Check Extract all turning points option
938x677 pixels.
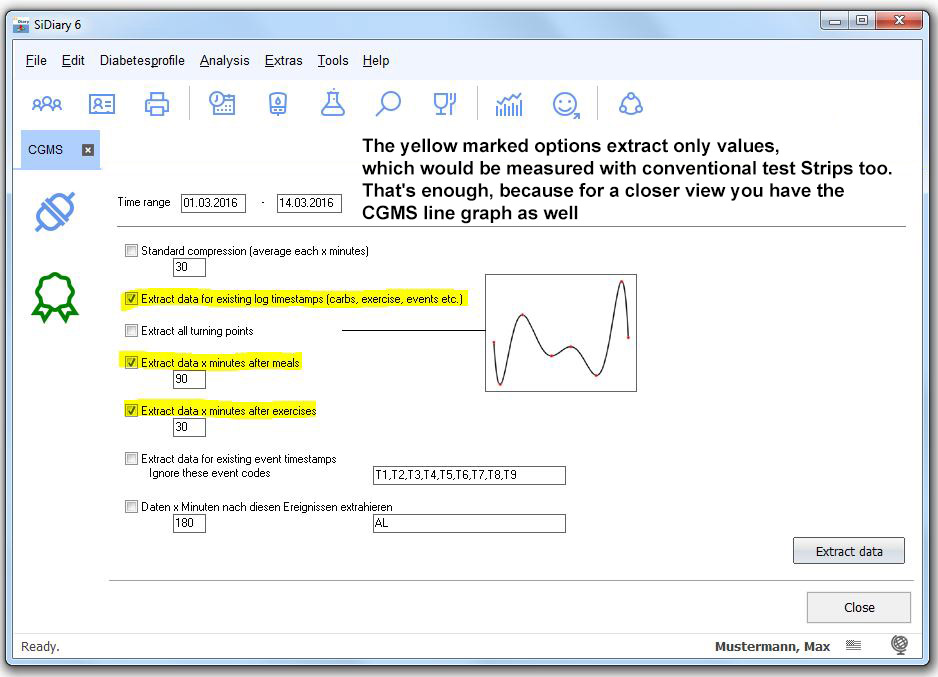pyautogui.click(x=132, y=331)
